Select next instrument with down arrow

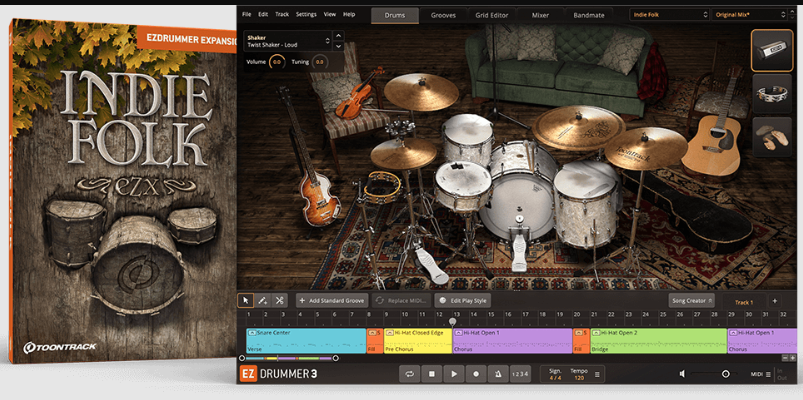pos(338,46)
